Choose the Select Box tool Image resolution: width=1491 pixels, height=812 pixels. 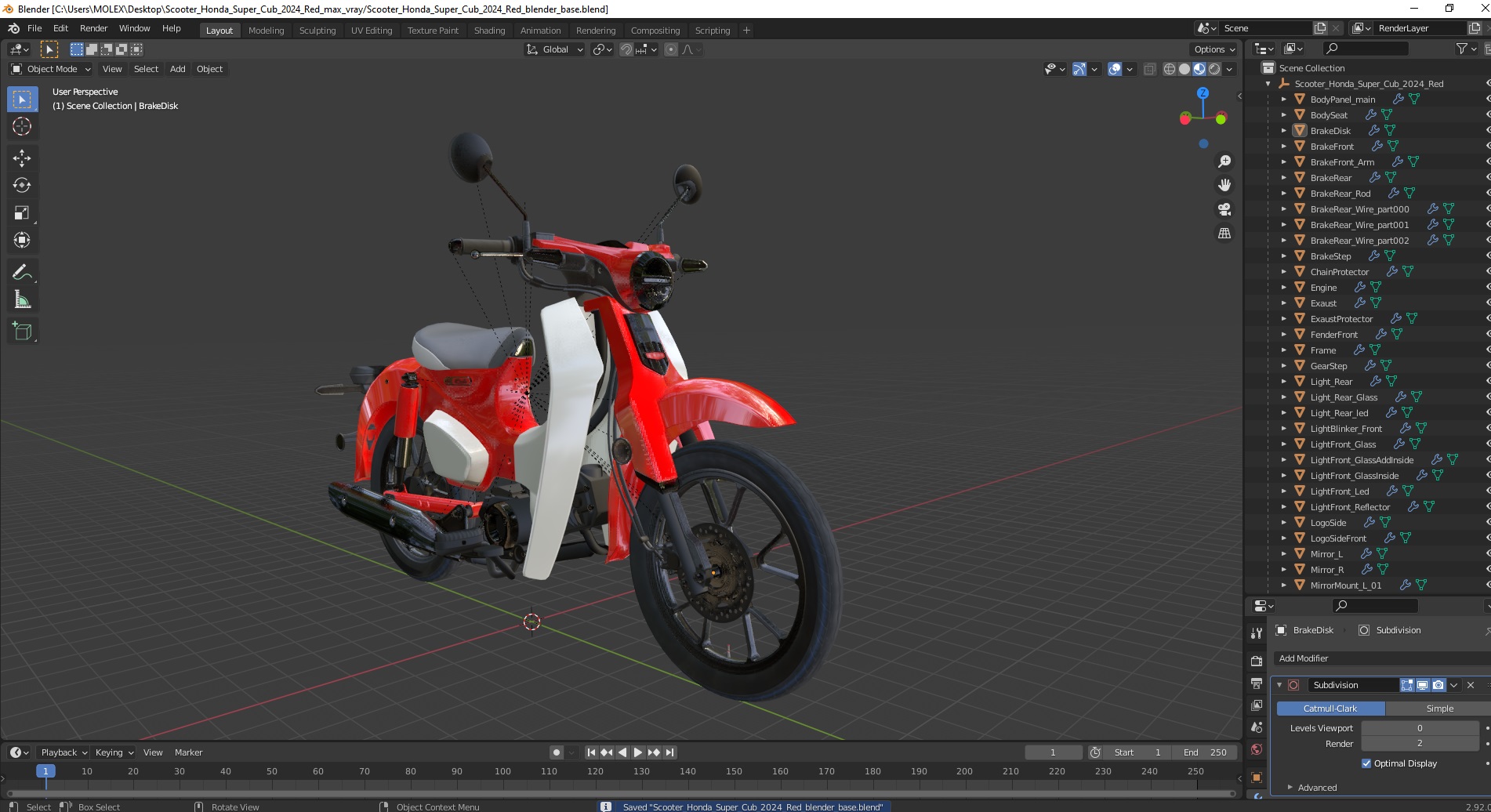(22, 100)
